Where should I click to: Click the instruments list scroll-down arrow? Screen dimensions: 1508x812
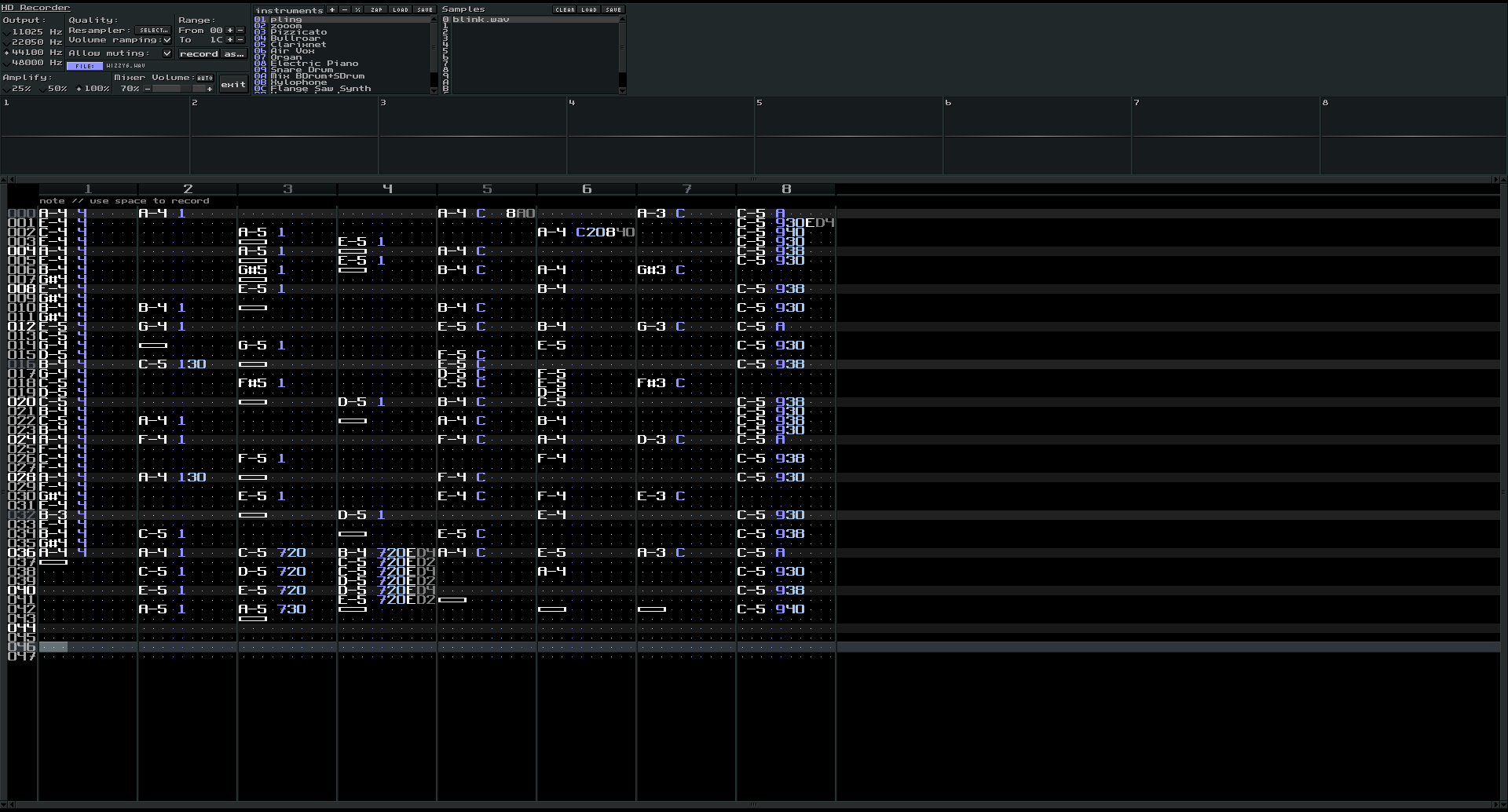(x=434, y=90)
